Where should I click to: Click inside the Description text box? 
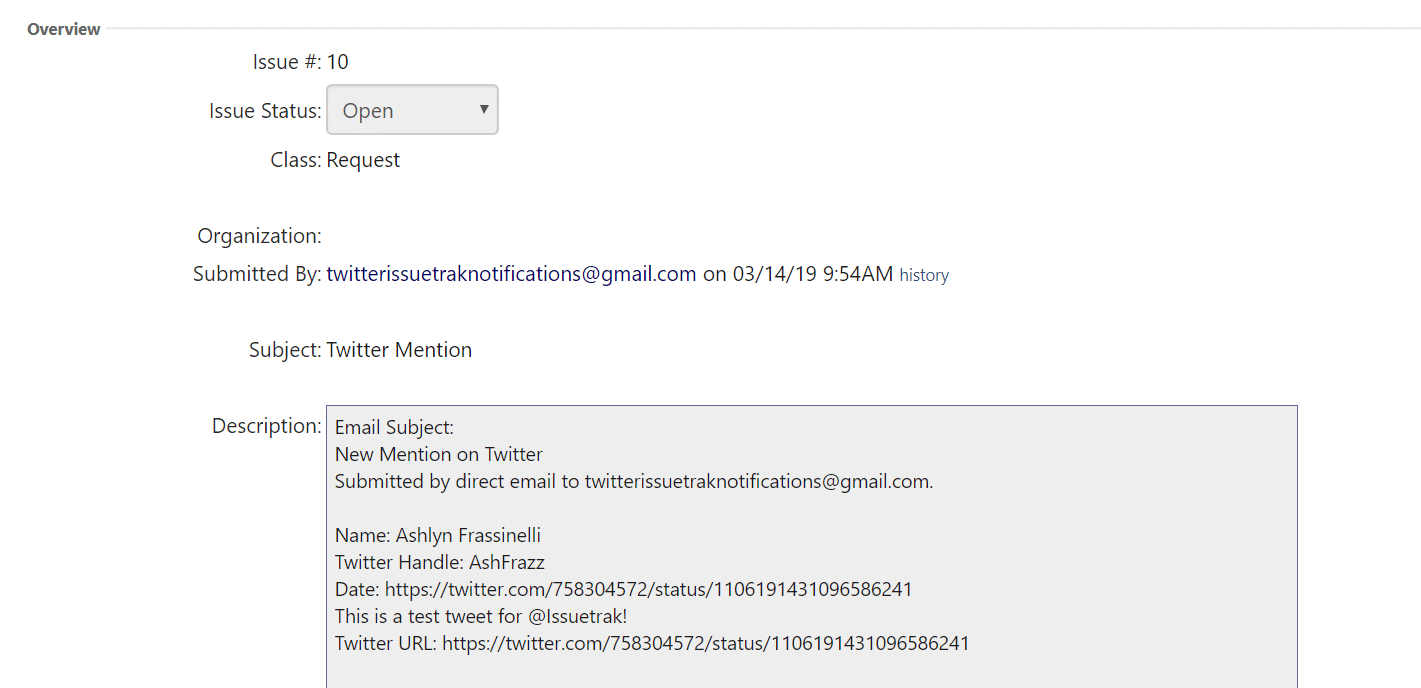(811, 546)
